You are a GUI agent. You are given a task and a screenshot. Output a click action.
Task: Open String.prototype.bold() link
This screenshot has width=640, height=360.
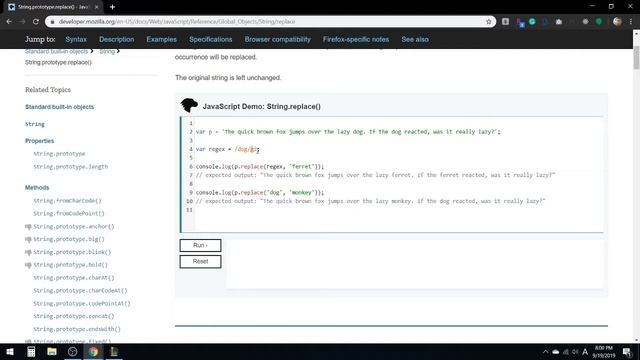click(x=71, y=265)
